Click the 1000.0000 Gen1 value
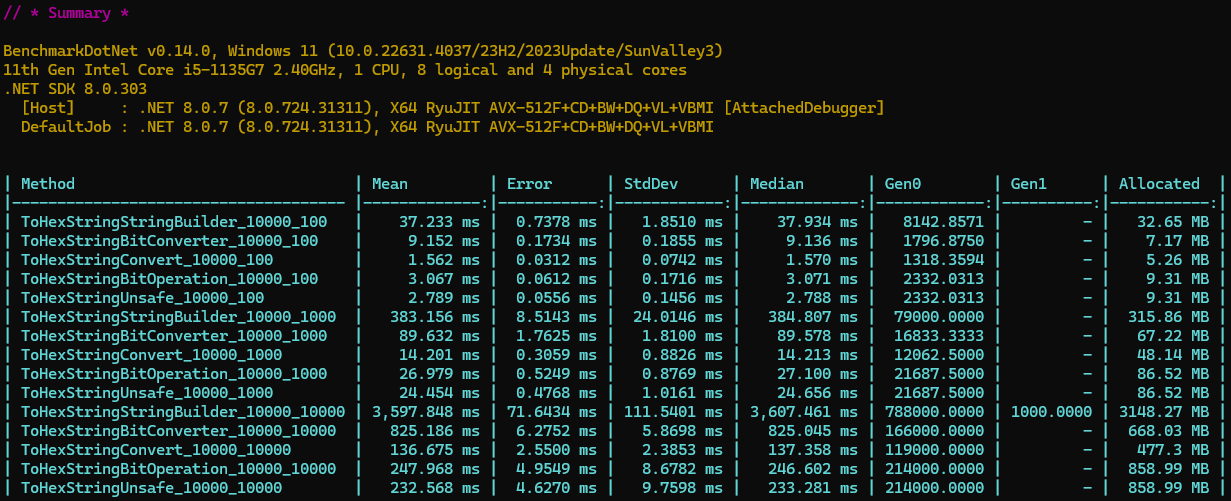1231x501 pixels. 1052,412
